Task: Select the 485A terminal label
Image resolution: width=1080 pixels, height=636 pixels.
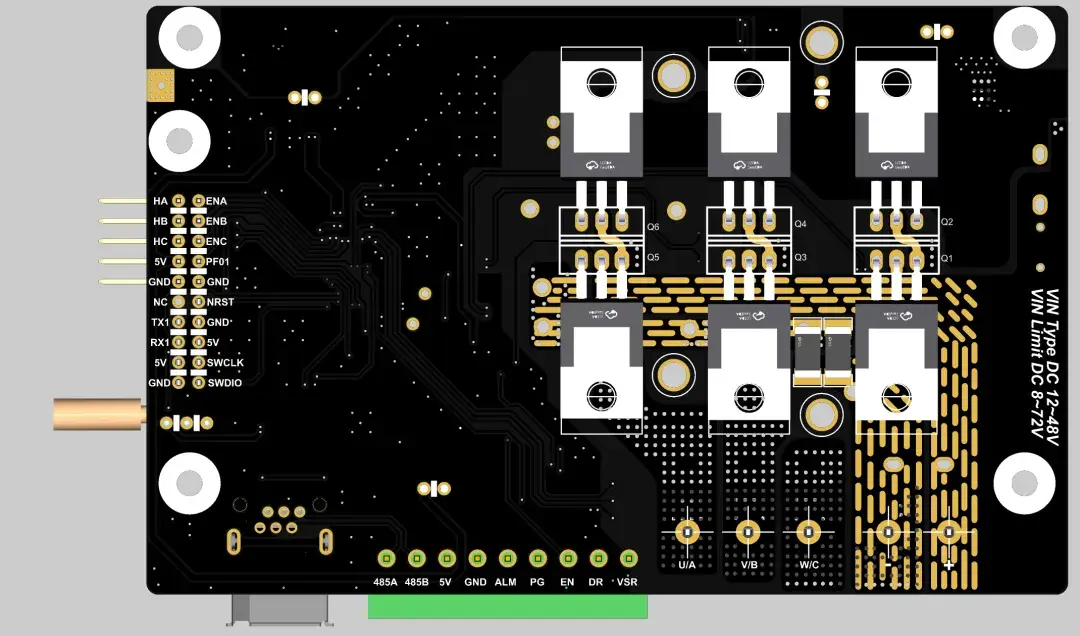Action: coord(386,582)
